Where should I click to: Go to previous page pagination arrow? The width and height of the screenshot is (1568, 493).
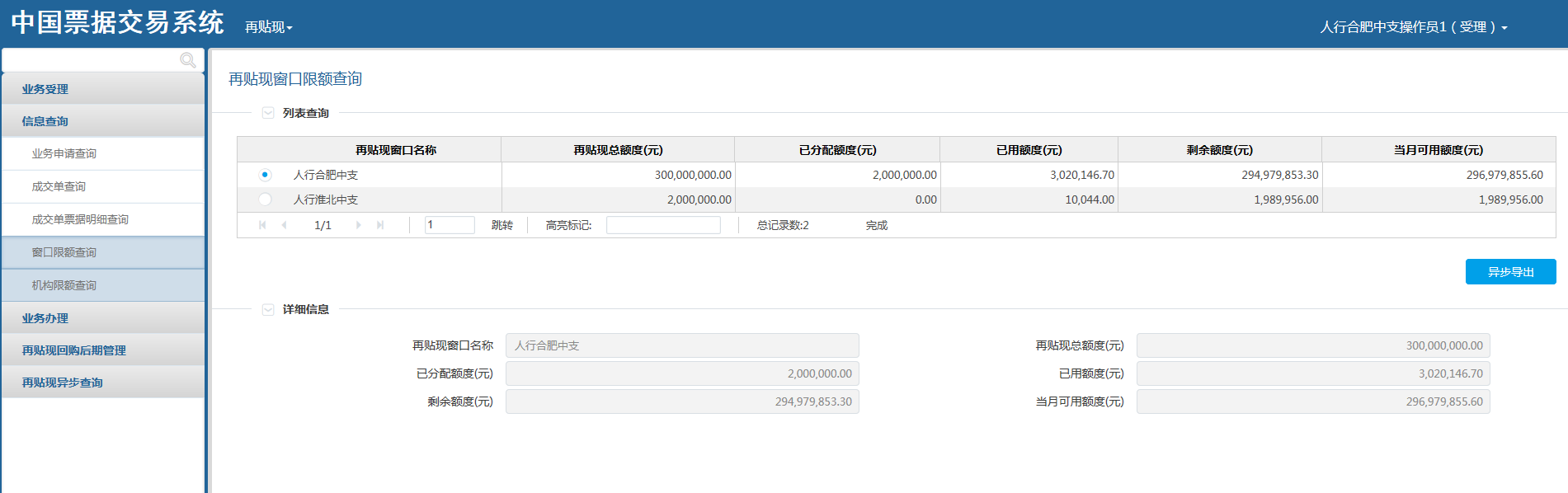coord(285,225)
